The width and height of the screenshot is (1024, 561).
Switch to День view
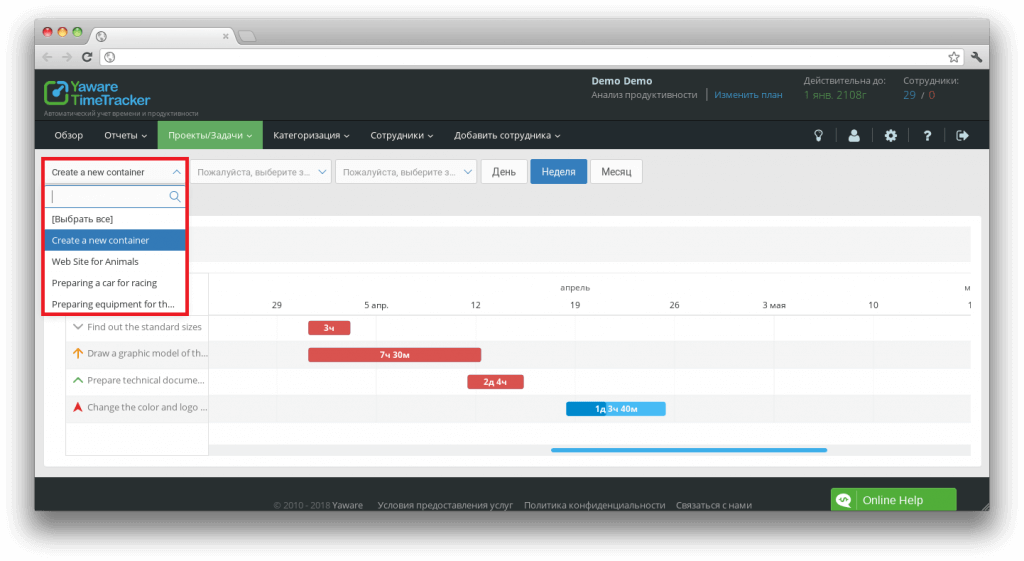tap(504, 172)
